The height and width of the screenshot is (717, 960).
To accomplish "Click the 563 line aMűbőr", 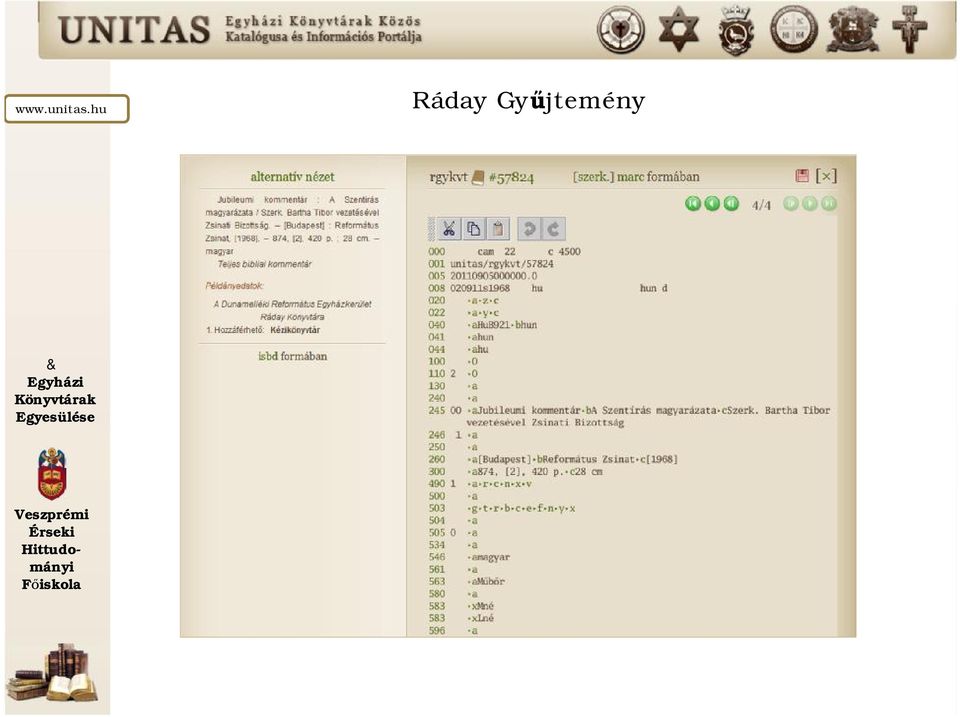I will [467, 582].
